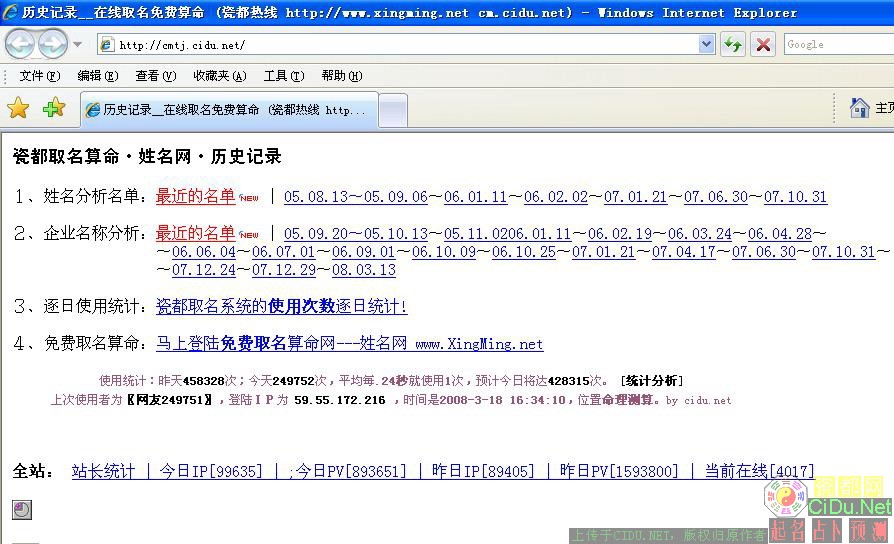Select the 历史记录 browser tab
Viewport: 894px width, 544px height.
[x=228, y=110]
